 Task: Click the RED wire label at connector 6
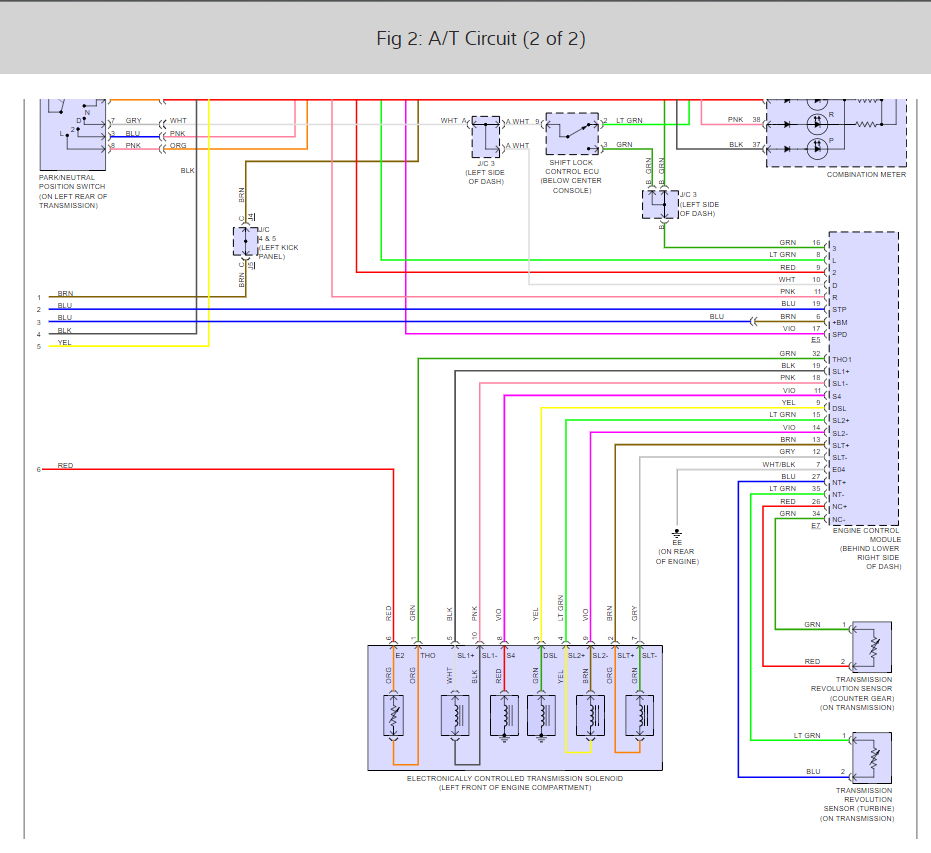click(65, 465)
